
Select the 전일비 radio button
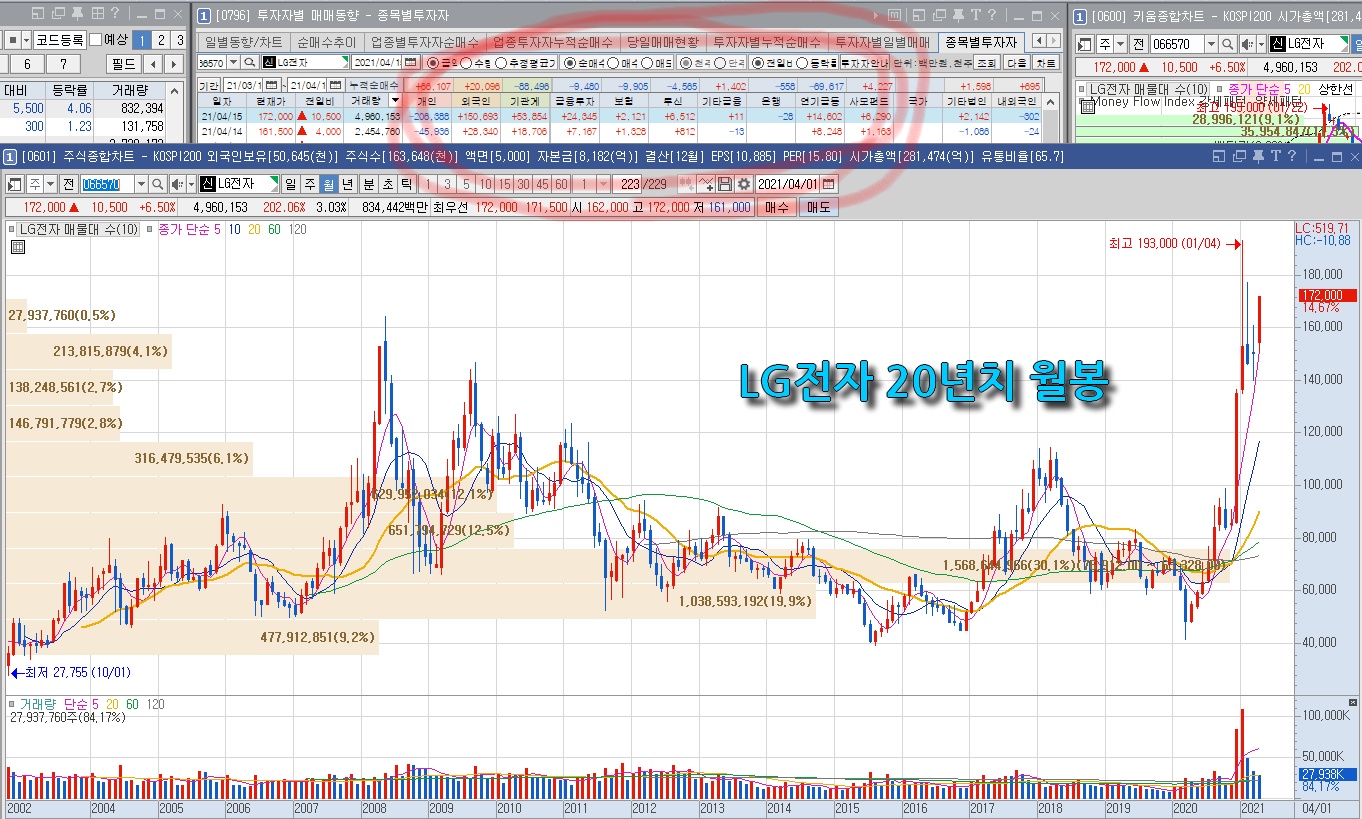coord(758,62)
